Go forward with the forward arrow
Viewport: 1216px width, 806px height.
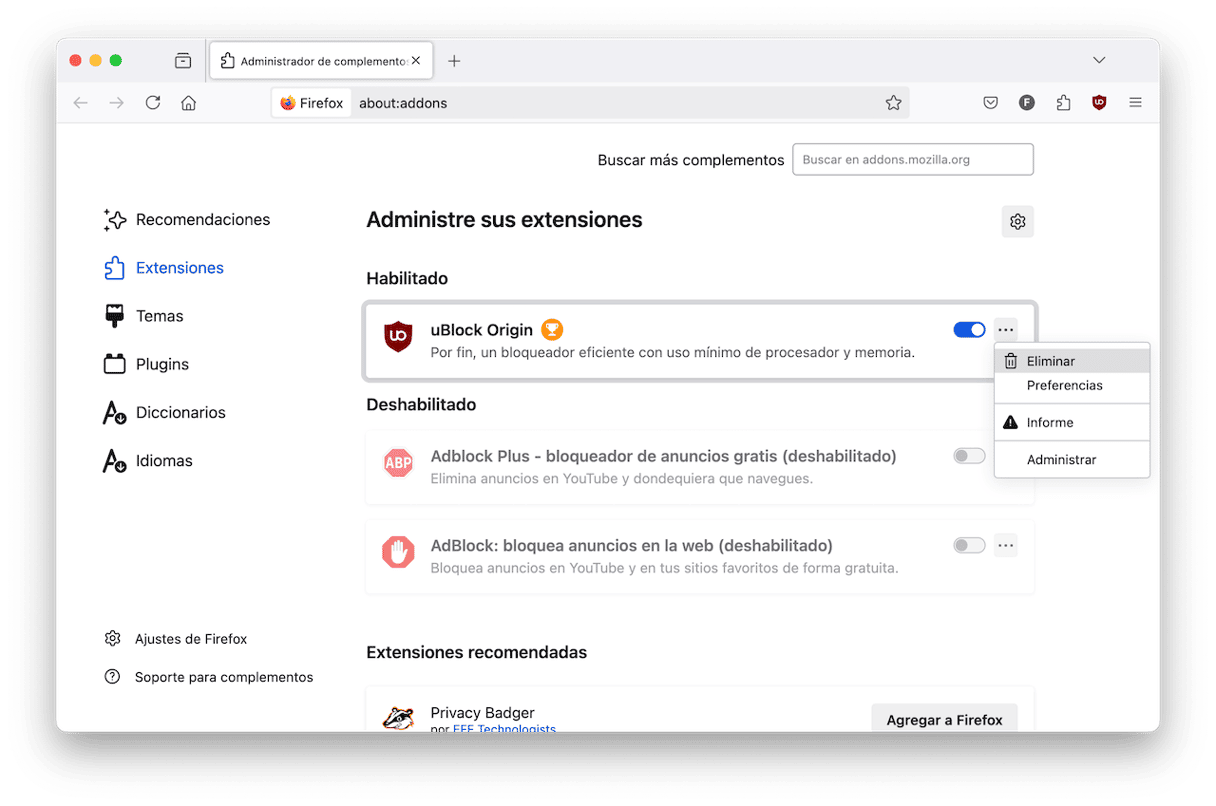coord(117,103)
